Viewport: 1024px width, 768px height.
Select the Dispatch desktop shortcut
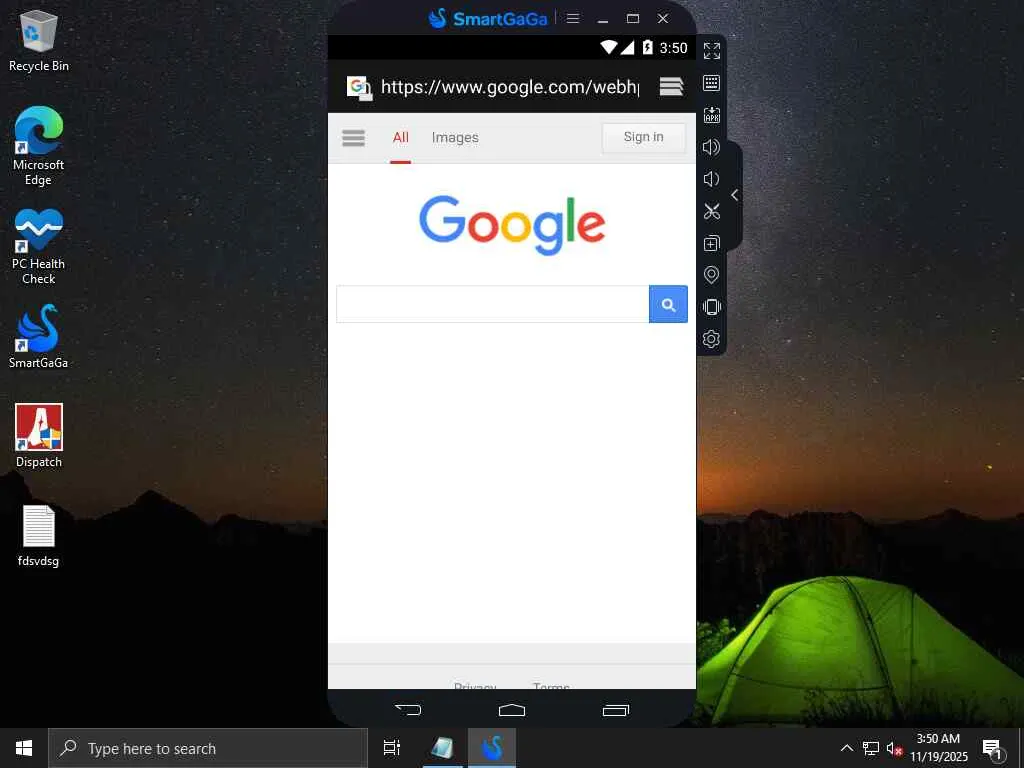(39, 436)
